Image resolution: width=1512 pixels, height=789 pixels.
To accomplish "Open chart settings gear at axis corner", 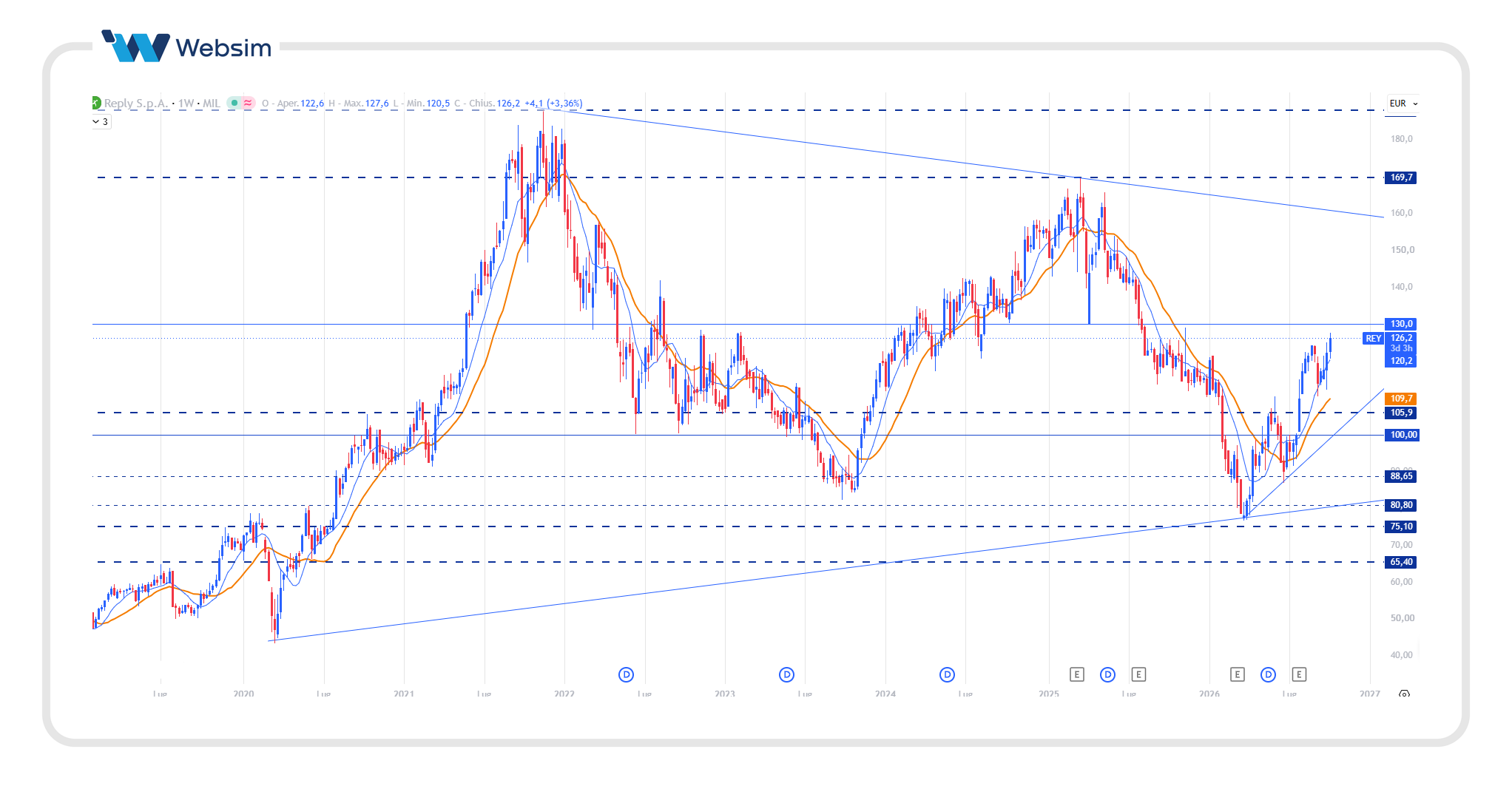I will pyautogui.click(x=1404, y=694).
